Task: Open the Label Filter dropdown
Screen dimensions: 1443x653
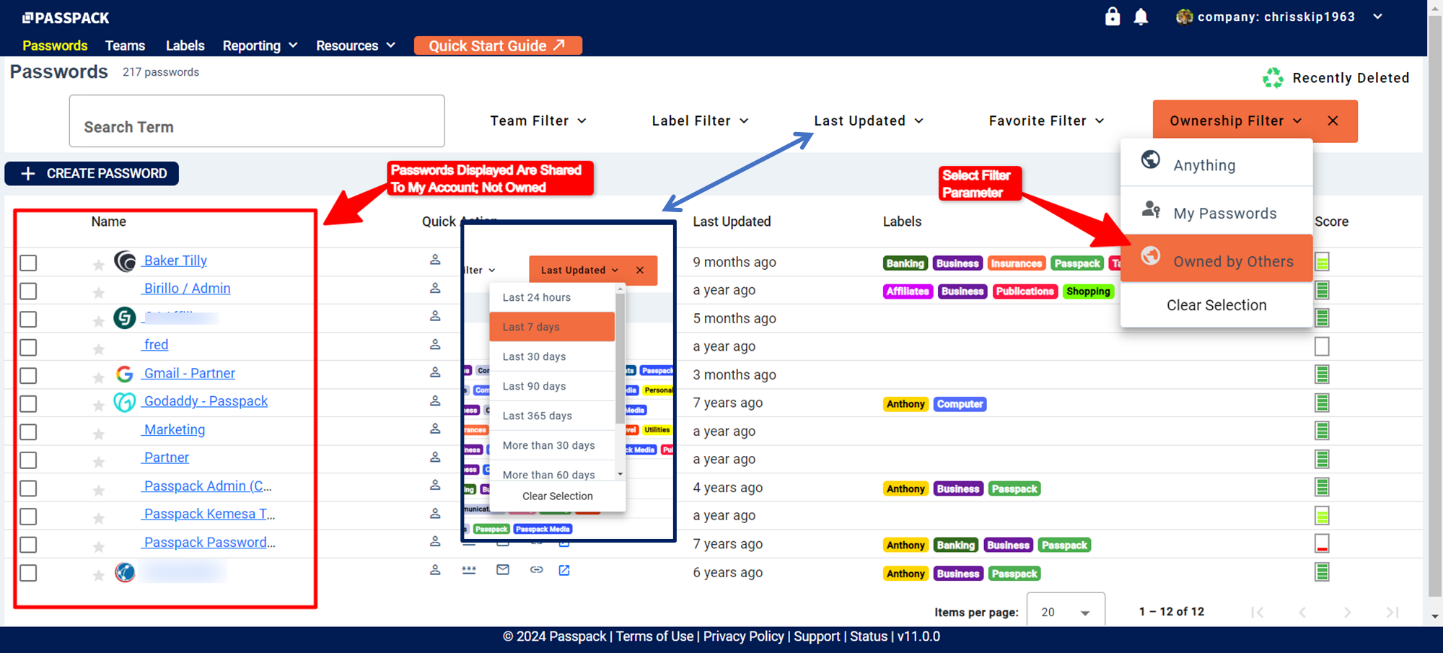Action: (x=700, y=121)
